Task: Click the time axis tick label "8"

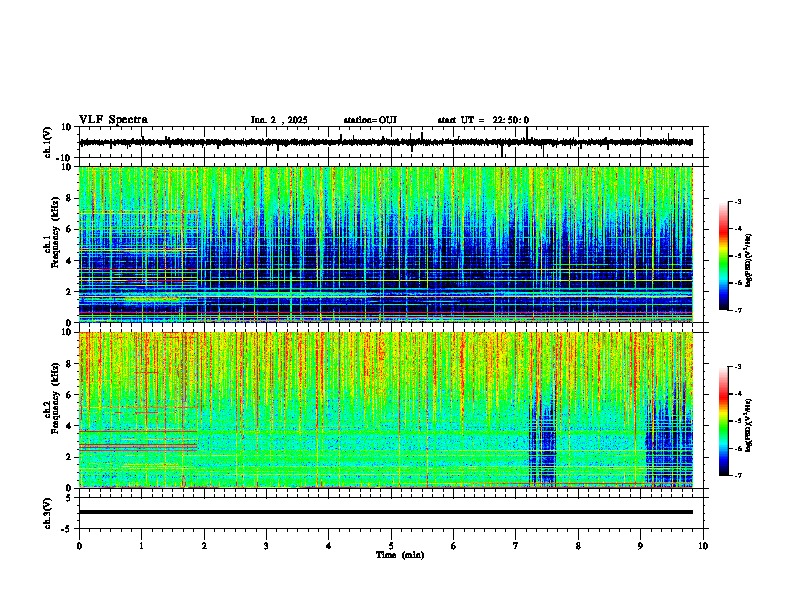Action: click(578, 546)
